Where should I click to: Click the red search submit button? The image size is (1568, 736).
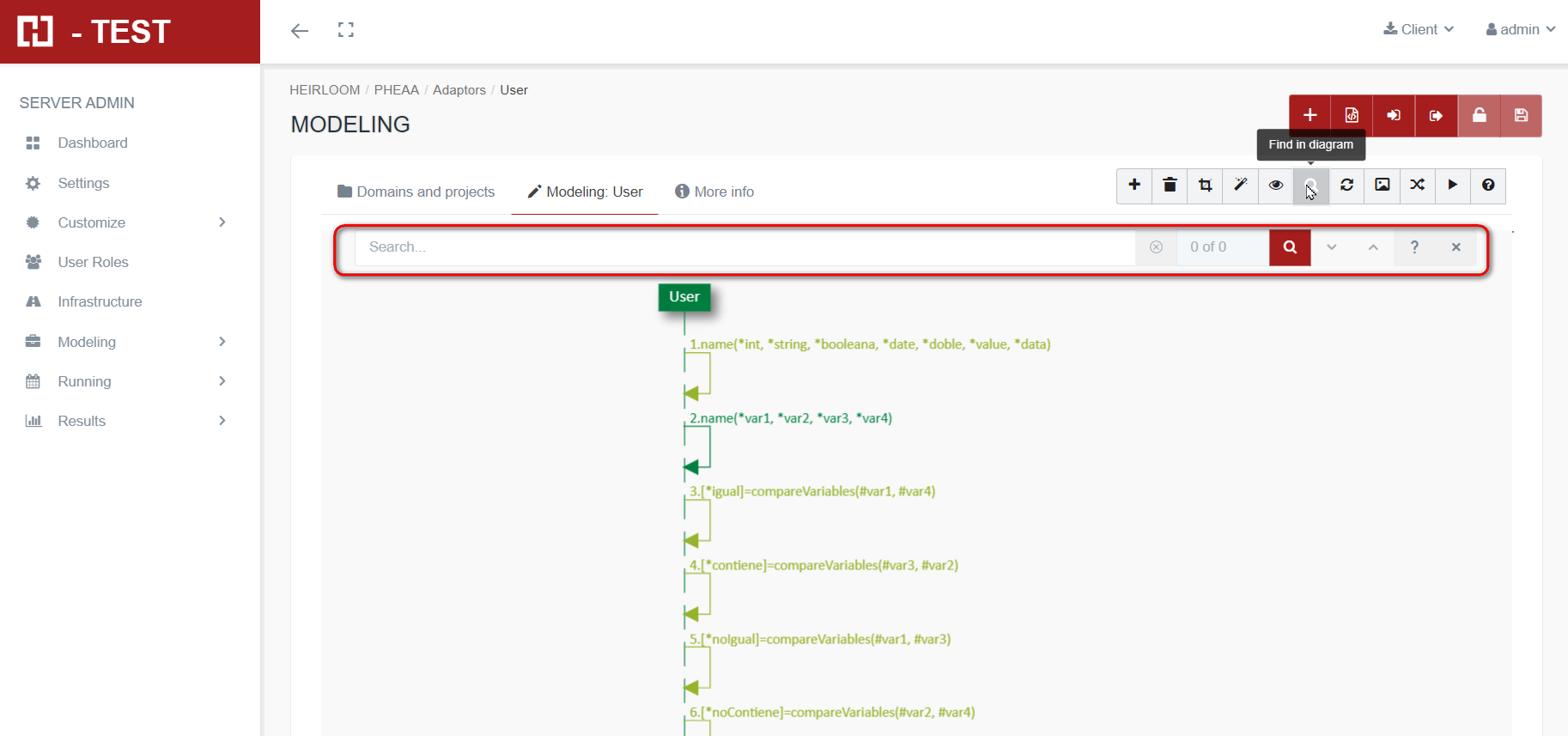[x=1289, y=247]
